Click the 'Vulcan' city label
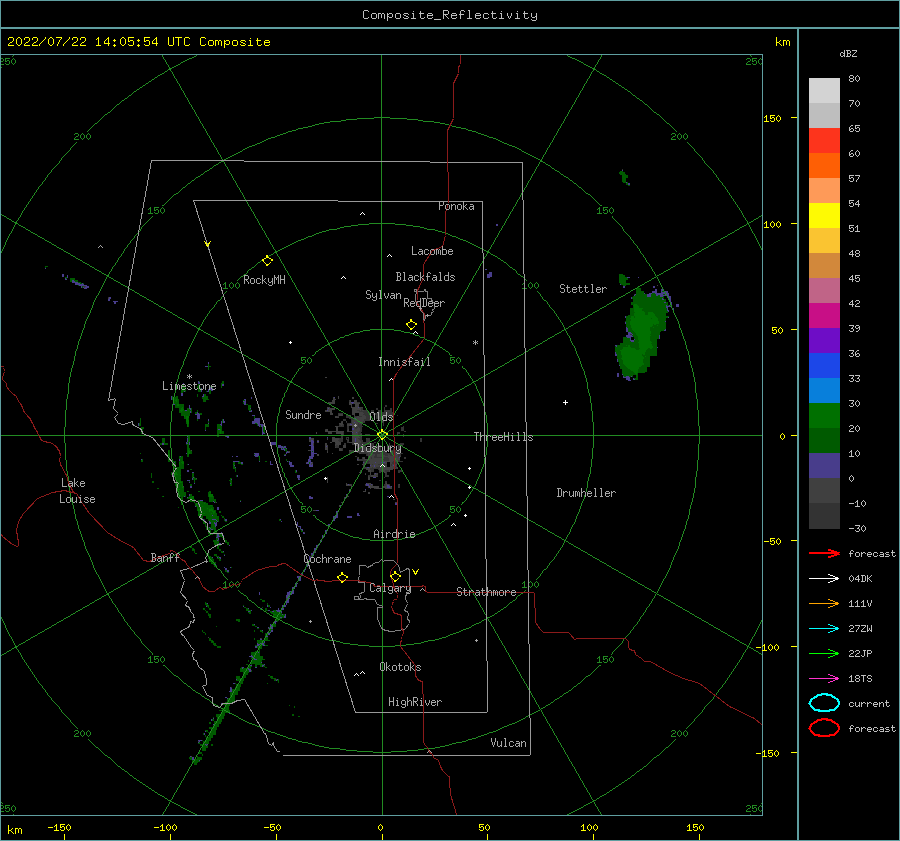This screenshot has width=900, height=841. 509,743
